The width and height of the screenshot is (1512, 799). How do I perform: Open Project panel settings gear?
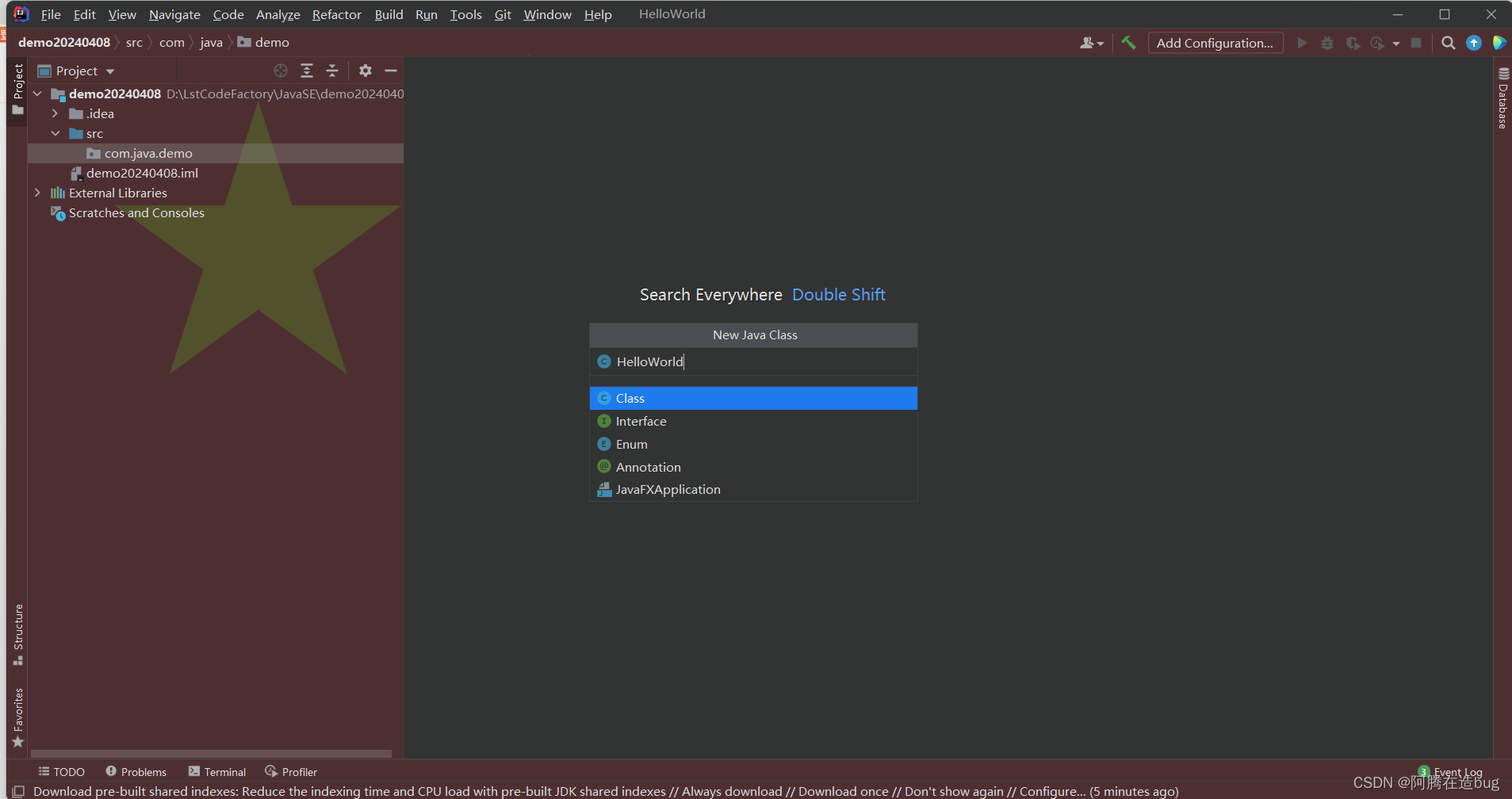365,71
